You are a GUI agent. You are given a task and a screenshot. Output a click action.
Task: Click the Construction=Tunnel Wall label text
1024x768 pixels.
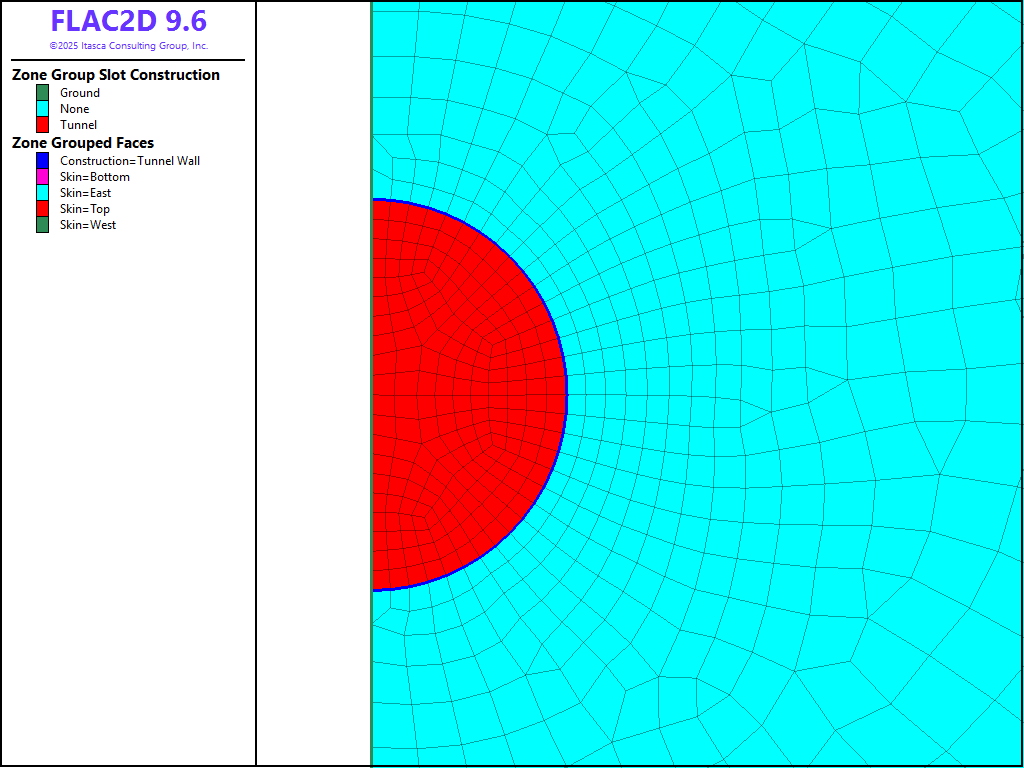tap(130, 161)
